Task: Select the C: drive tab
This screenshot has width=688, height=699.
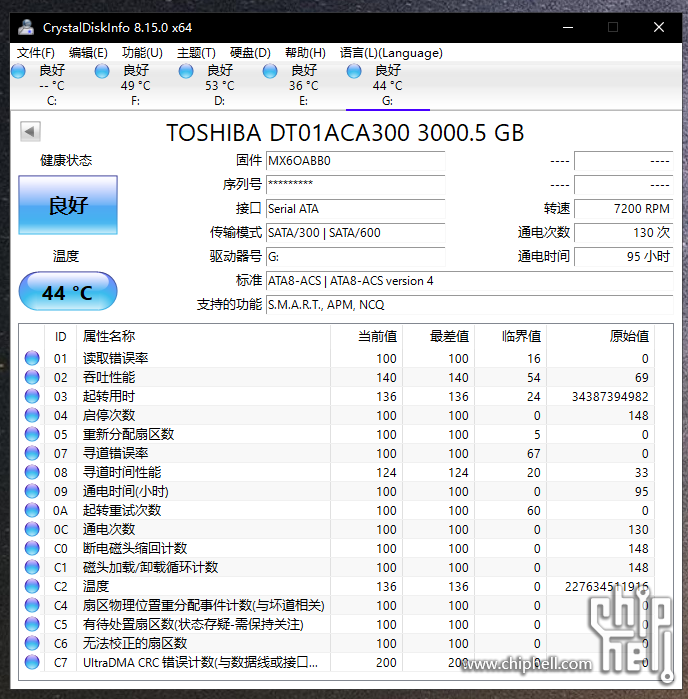Action: click(x=53, y=85)
